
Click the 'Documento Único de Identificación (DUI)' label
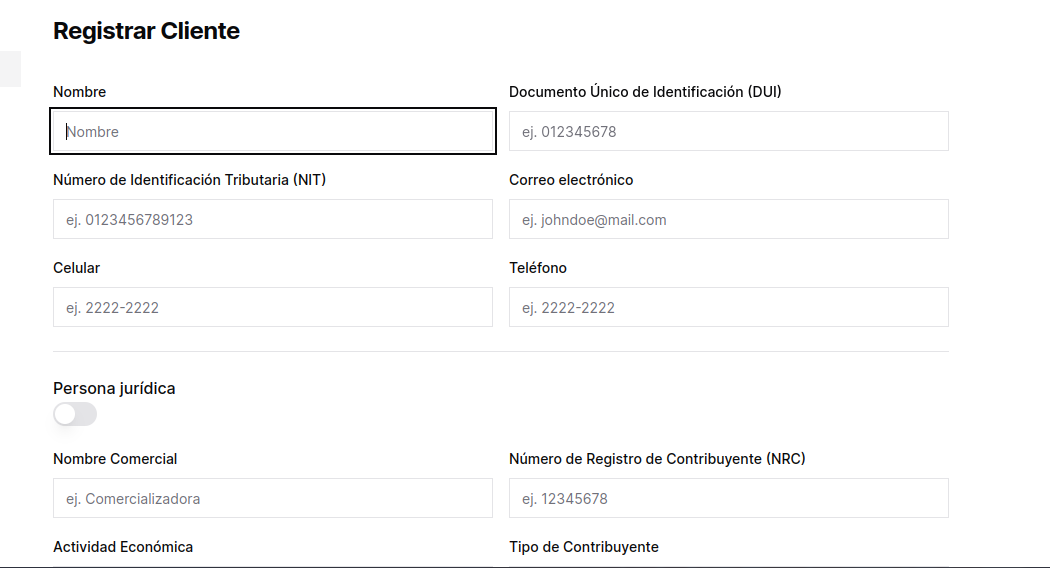point(645,92)
